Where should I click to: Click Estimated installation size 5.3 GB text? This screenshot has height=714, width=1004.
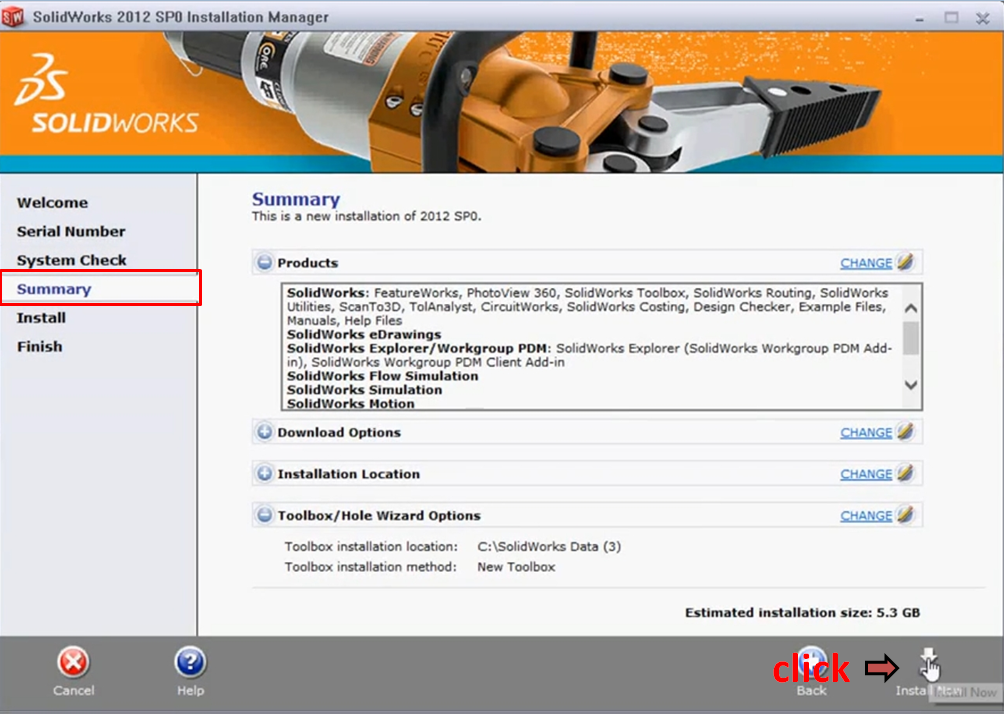pos(802,613)
